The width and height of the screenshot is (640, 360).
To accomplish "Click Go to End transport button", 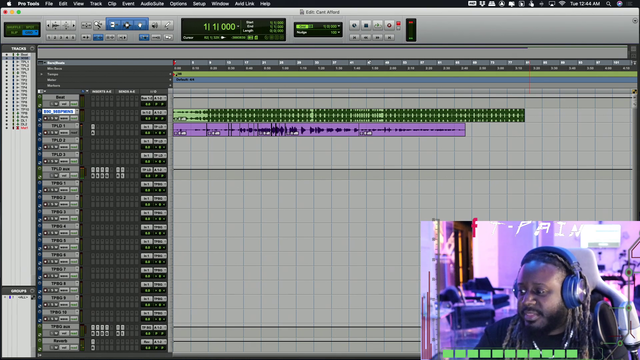I will [x=389, y=37].
